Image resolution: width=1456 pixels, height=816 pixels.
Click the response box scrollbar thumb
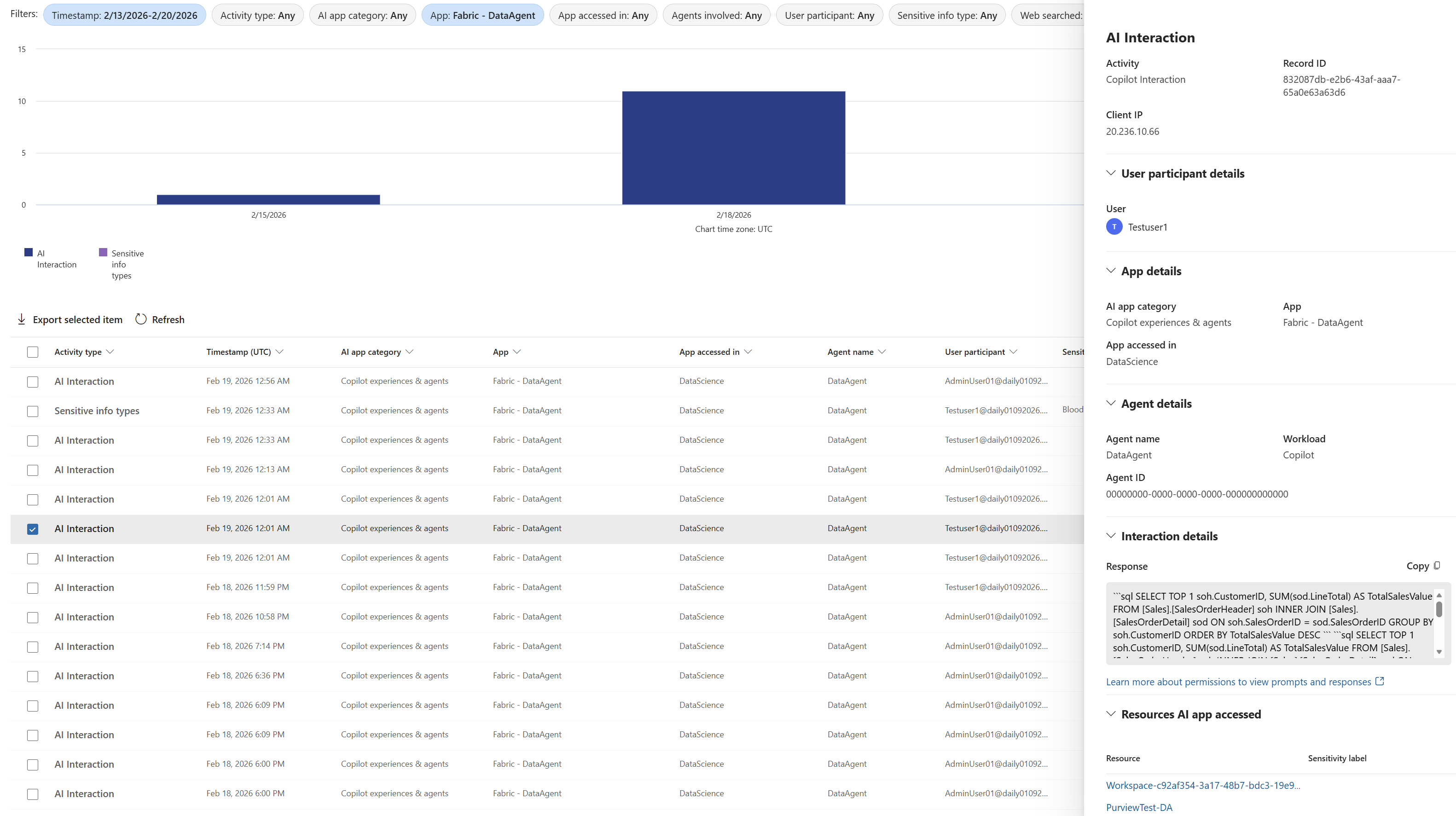(1439, 609)
